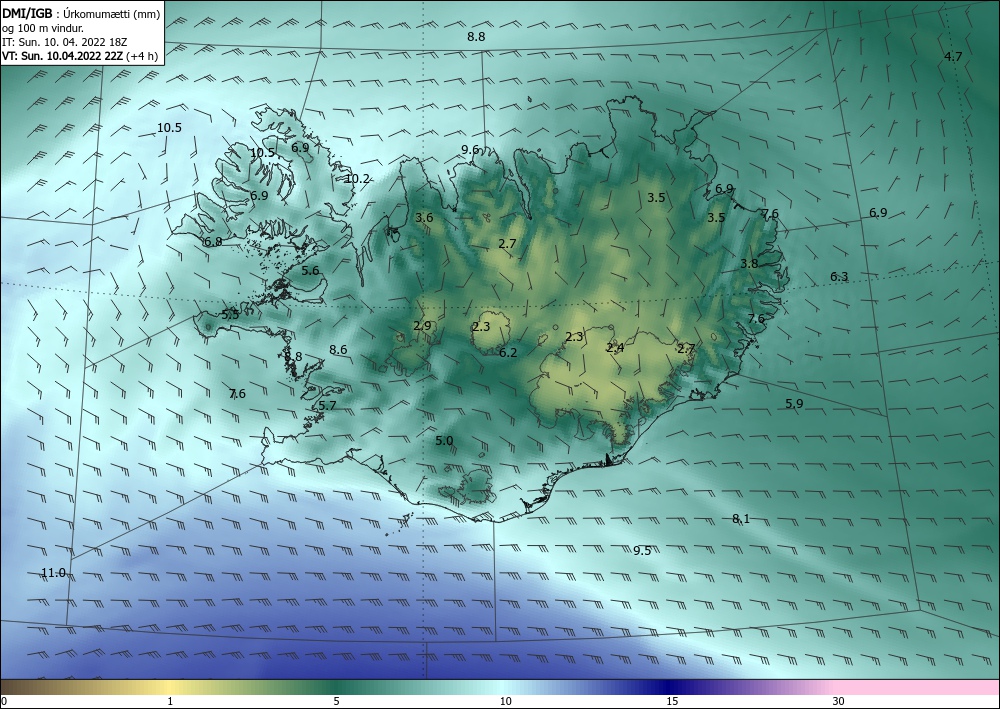The image size is (1000, 709).
Task: Select the 5.6 value label
Action: (x=310, y=270)
